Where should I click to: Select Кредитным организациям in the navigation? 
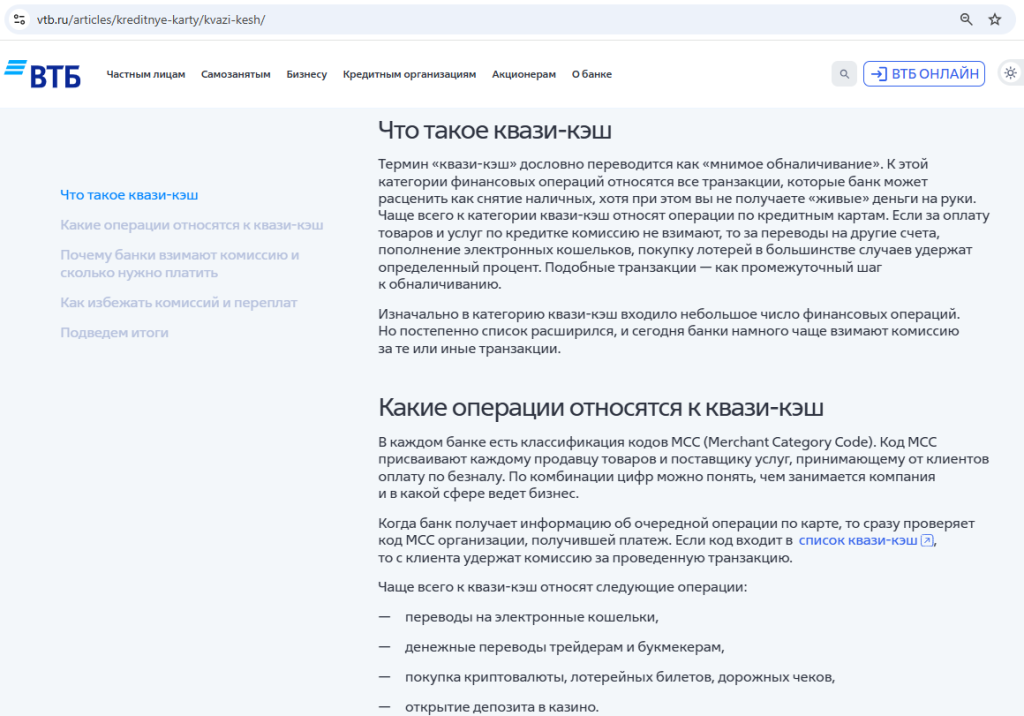(409, 73)
